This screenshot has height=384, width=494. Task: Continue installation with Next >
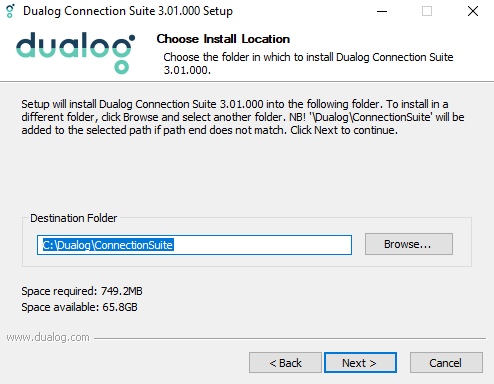click(360, 363)
